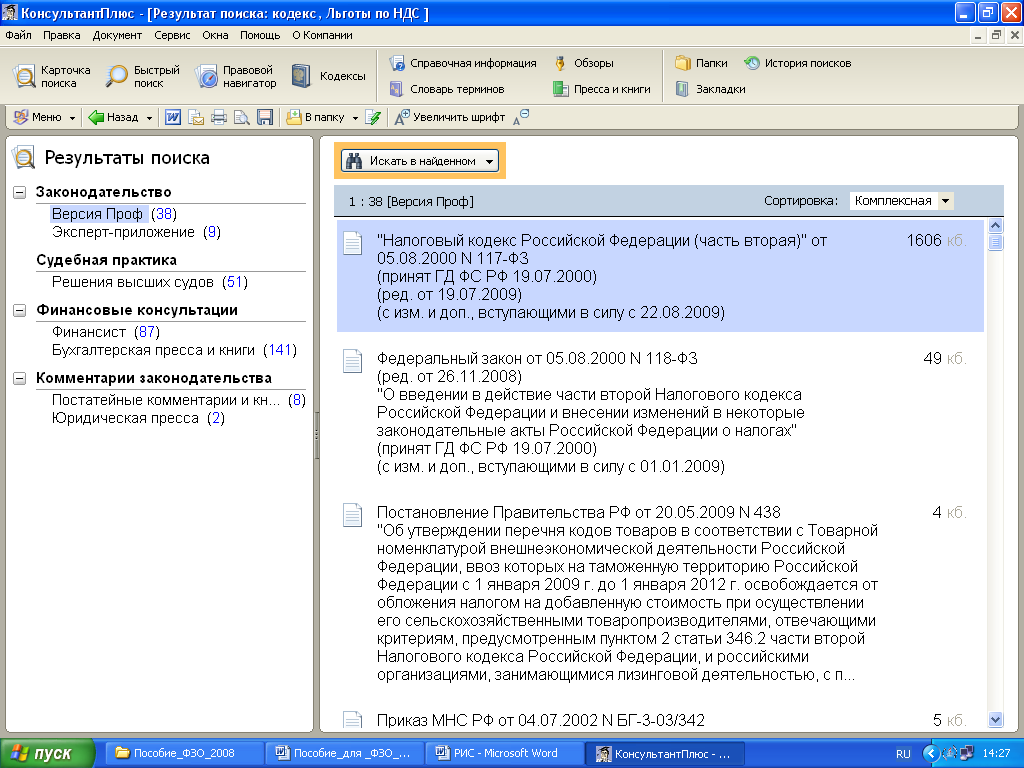Collapse Комментарии законодательства section
This screenshot has width=1024, height=768.
[20, 379]
